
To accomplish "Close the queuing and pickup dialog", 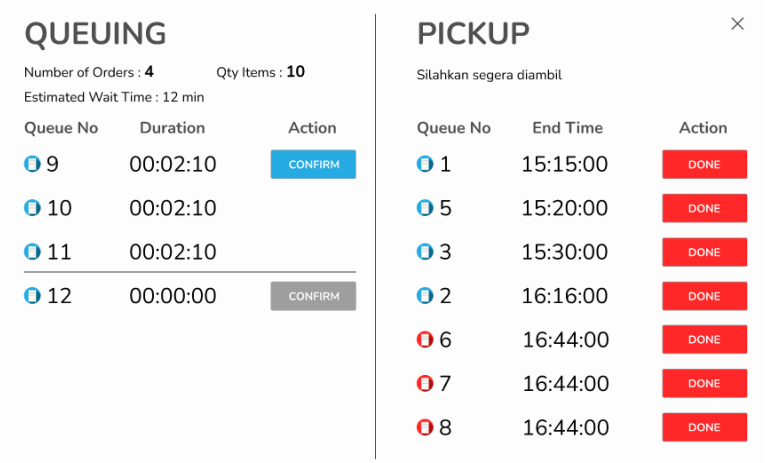I will (737, 24).
